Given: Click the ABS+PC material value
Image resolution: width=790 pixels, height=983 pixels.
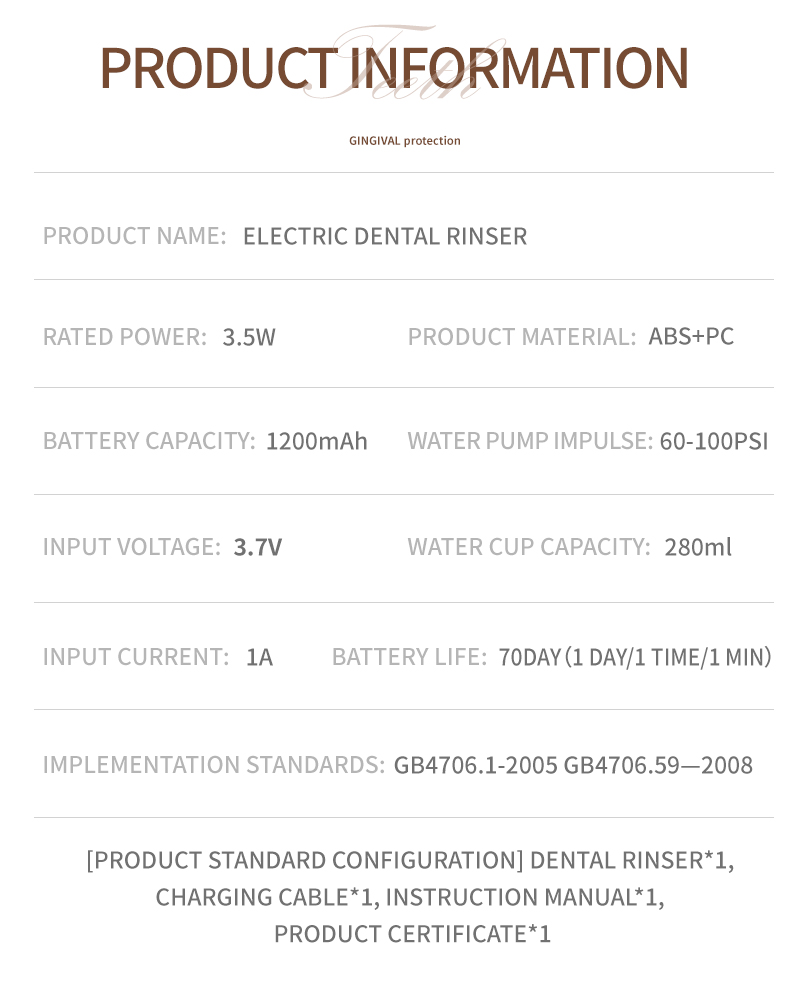Looking at the screenshot, I should tap(691, 336).
